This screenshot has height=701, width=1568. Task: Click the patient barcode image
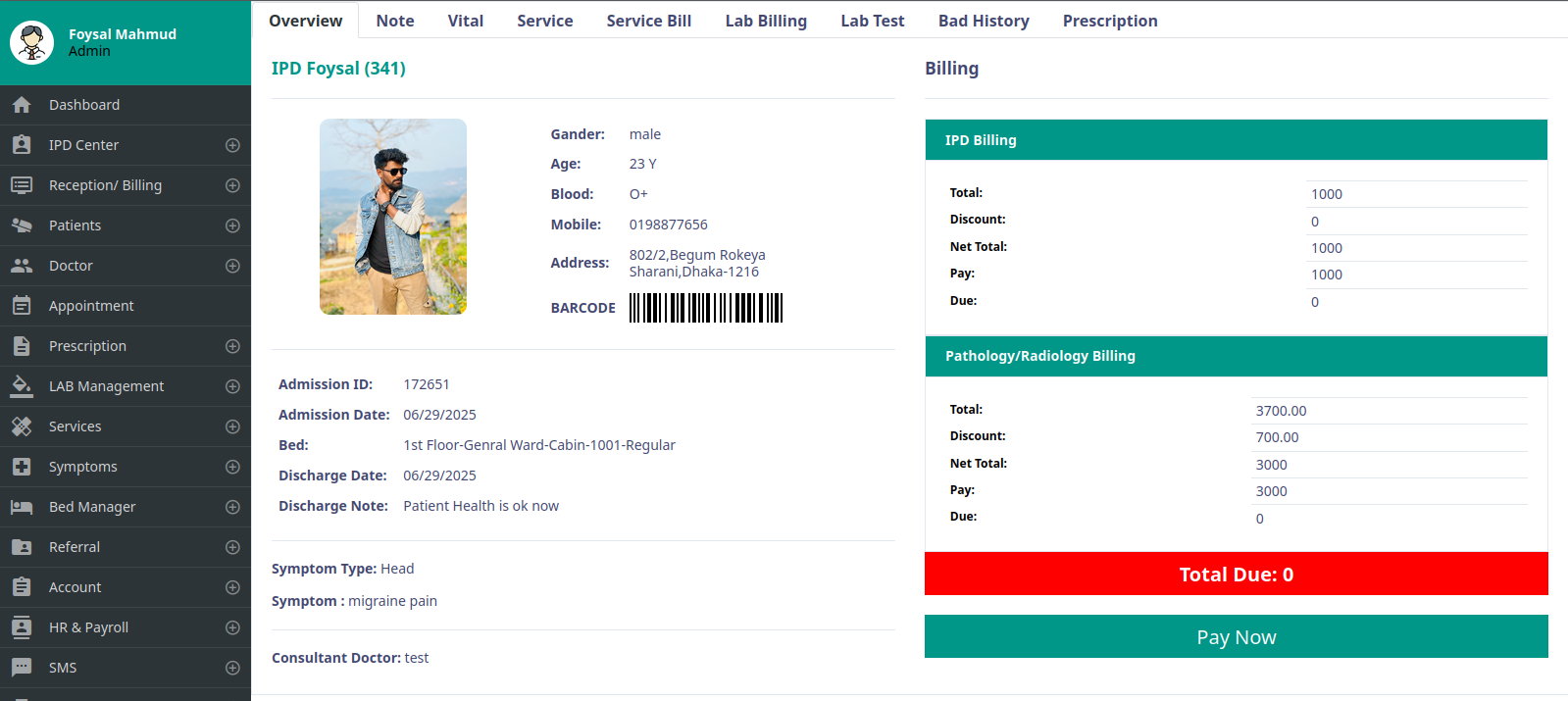click(706, 308)
